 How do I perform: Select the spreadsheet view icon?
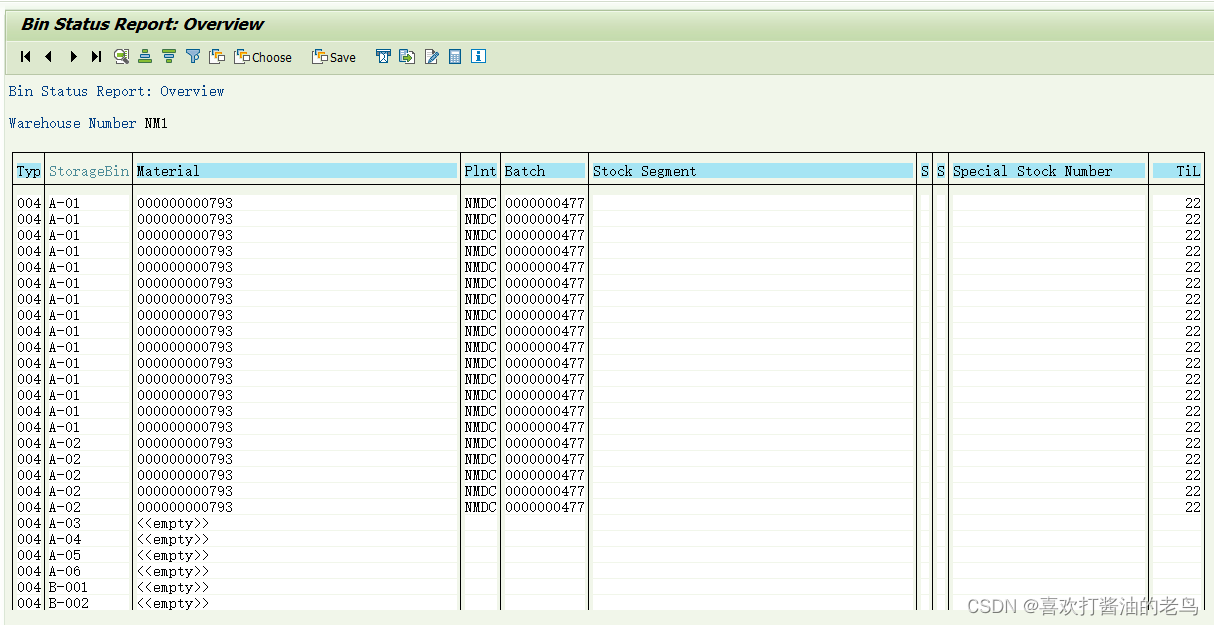tap(455, 57)
